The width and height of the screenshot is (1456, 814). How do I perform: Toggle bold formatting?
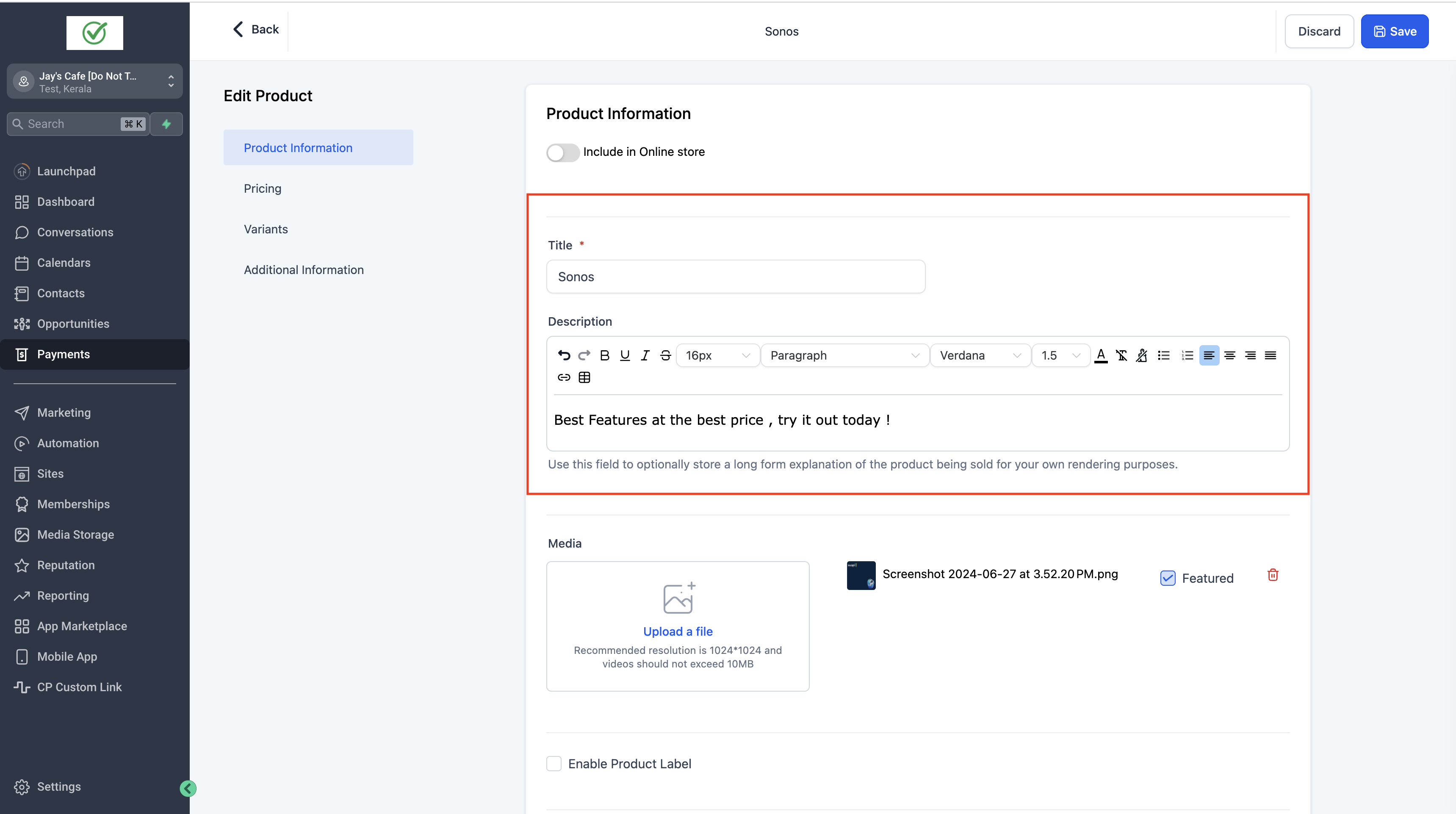[604, 355]
